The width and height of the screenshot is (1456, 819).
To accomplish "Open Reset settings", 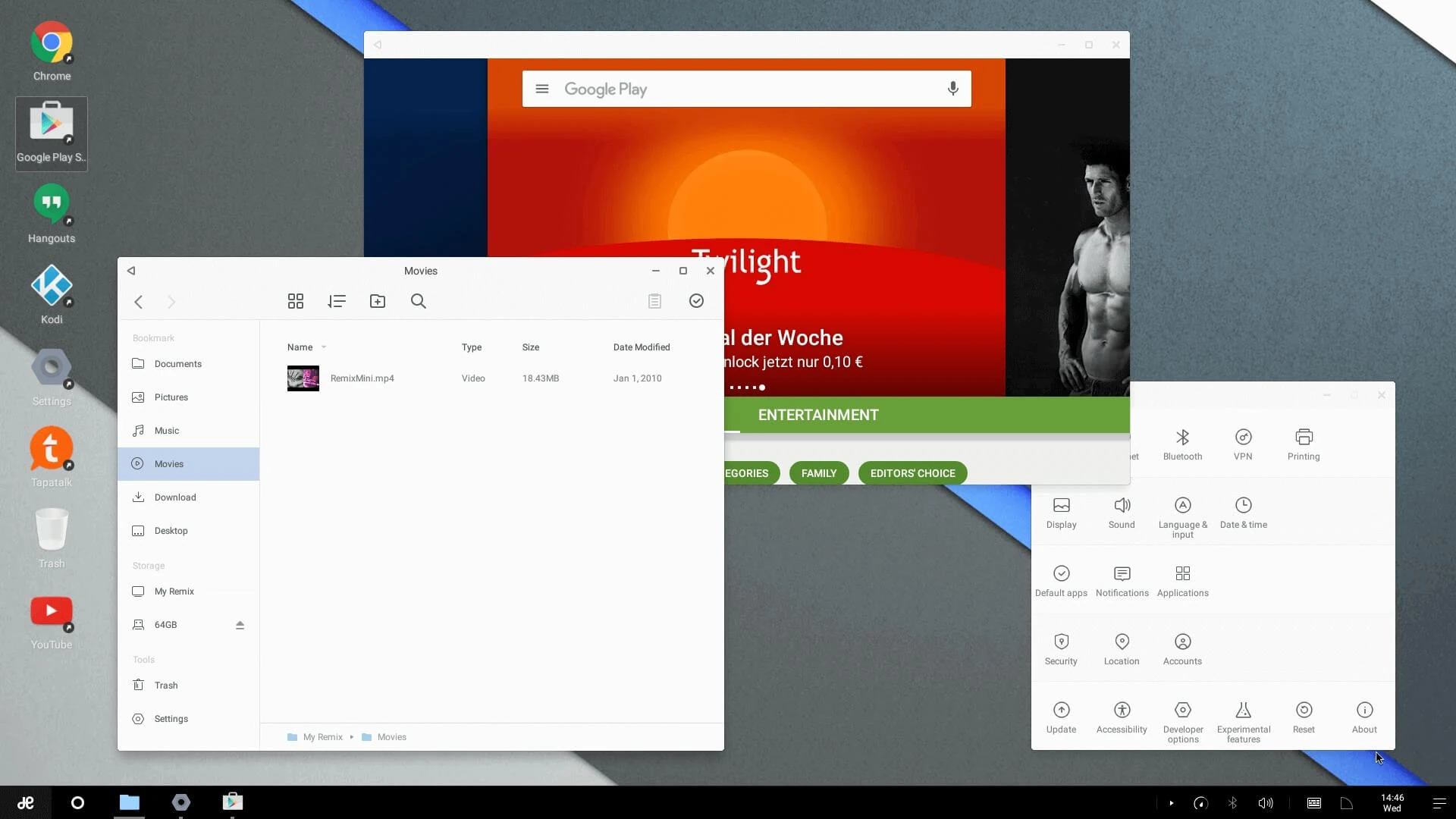I will coord(1304,718).
